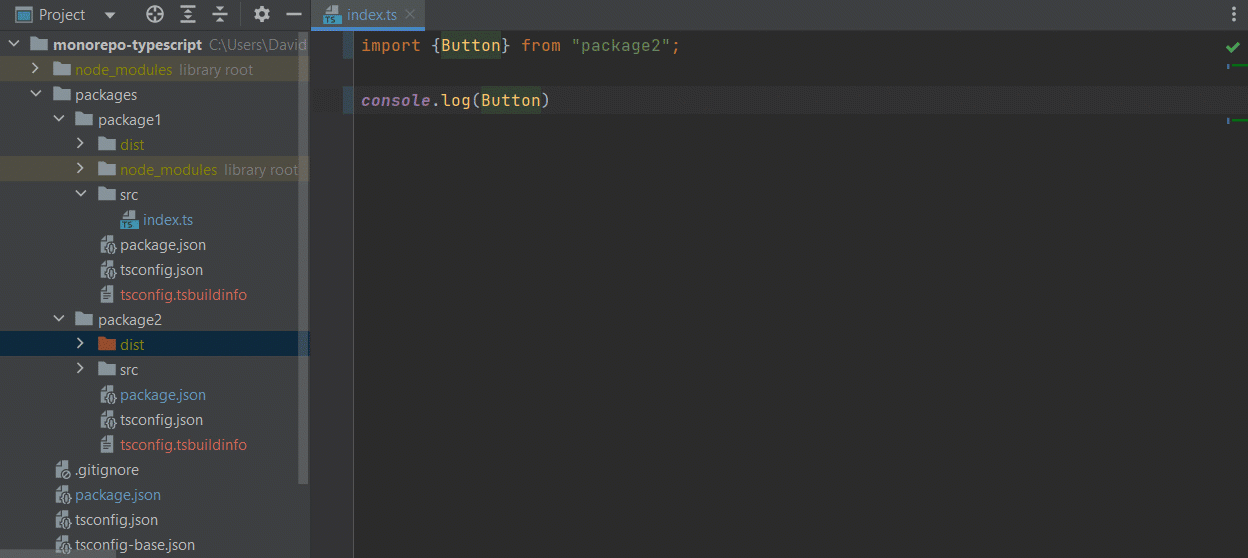Click the tsconfig.tsbuildinfo file icon in package2
The width and height of the screenshot is (1248, 558).
click(x=108, y=445)
